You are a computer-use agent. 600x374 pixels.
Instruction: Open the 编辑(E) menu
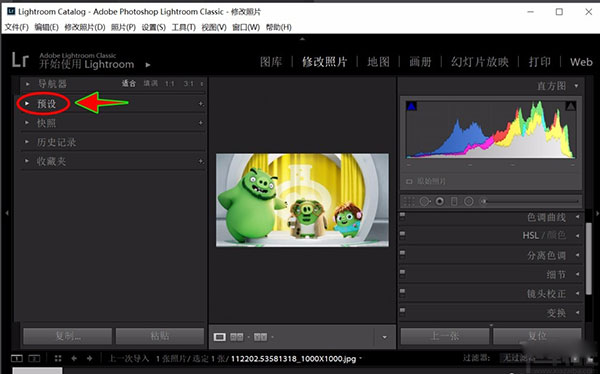coord(46,27)
